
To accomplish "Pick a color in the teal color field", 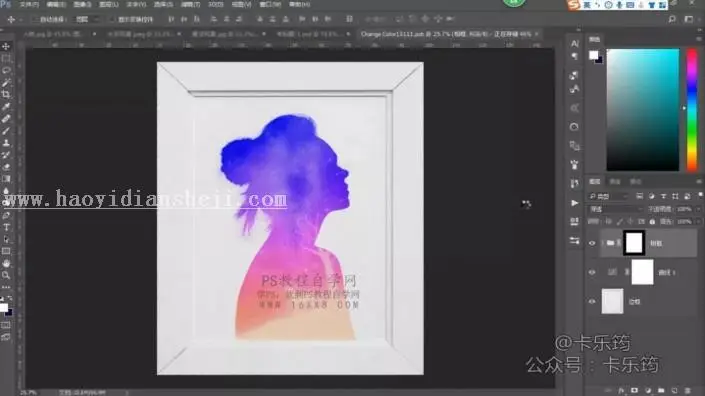I will click(x=643, y=110).
